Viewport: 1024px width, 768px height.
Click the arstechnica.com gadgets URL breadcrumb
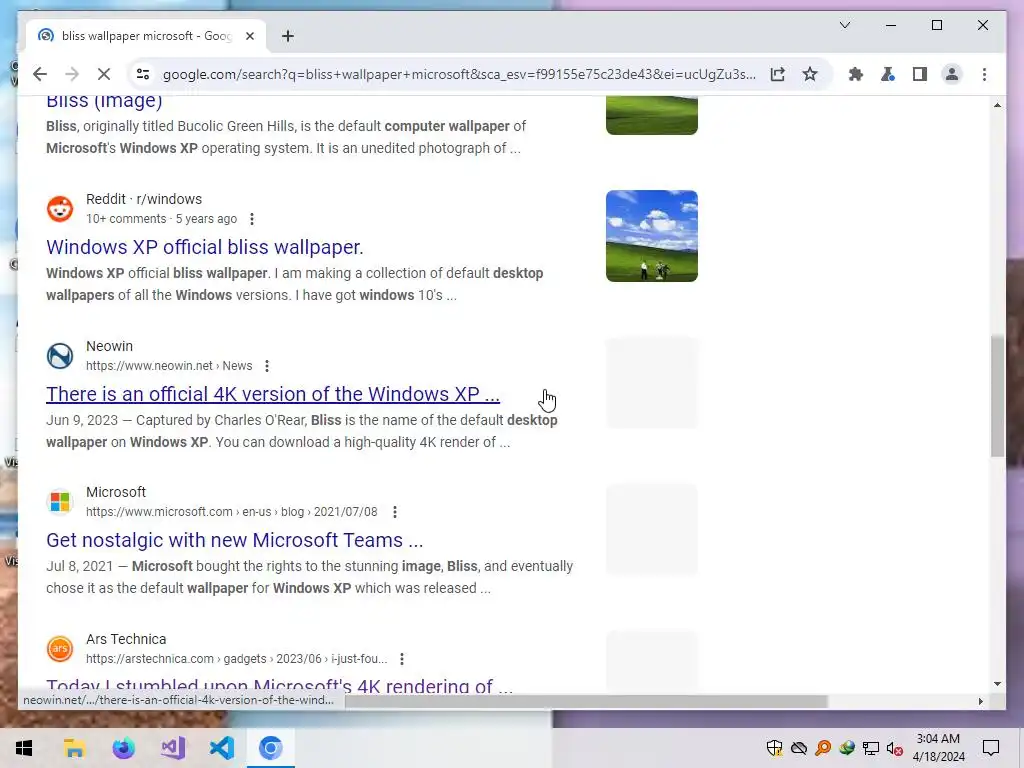click(x=236, y=659)
